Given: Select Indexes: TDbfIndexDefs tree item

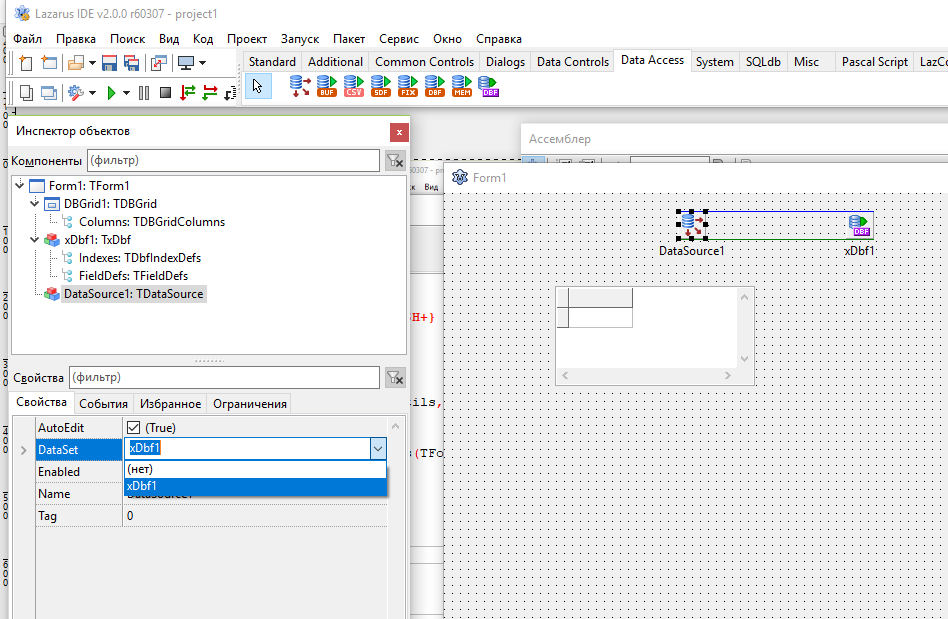Looking at the screenshot, I should [140, 258].
